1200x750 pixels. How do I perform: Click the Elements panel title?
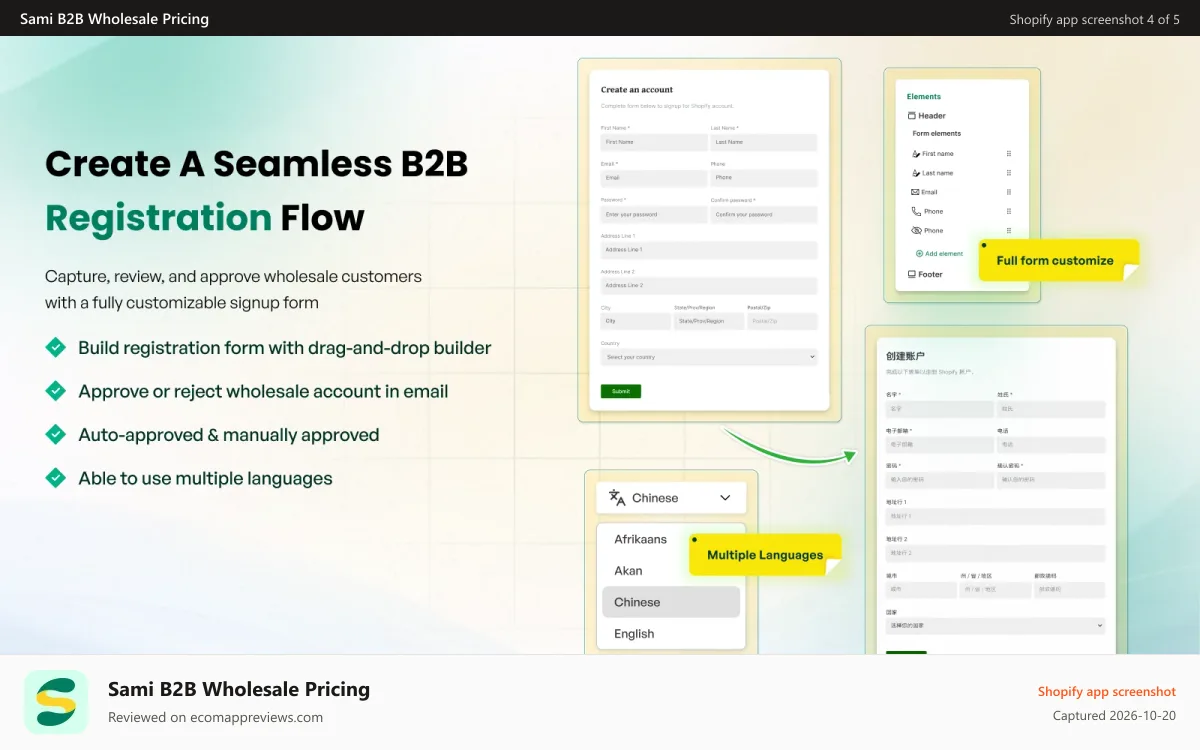point(924,97)
